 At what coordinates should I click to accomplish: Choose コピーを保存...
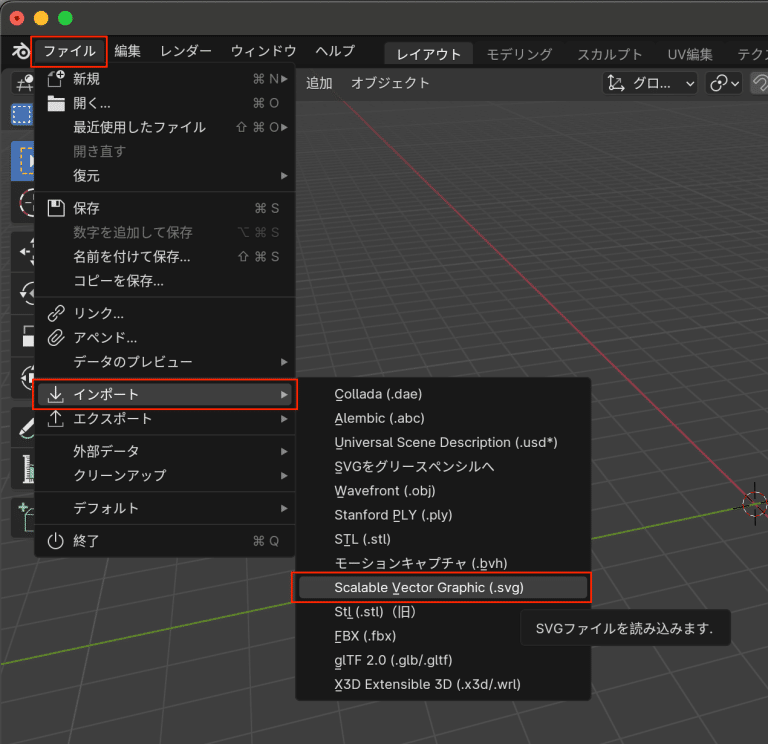[x=165, y=281]
